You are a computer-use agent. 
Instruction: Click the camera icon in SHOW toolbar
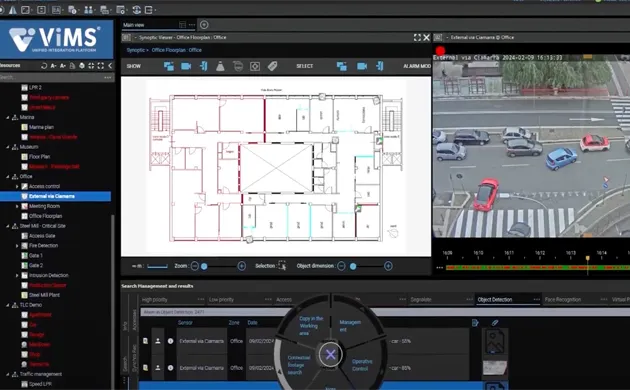coord(186,66)
